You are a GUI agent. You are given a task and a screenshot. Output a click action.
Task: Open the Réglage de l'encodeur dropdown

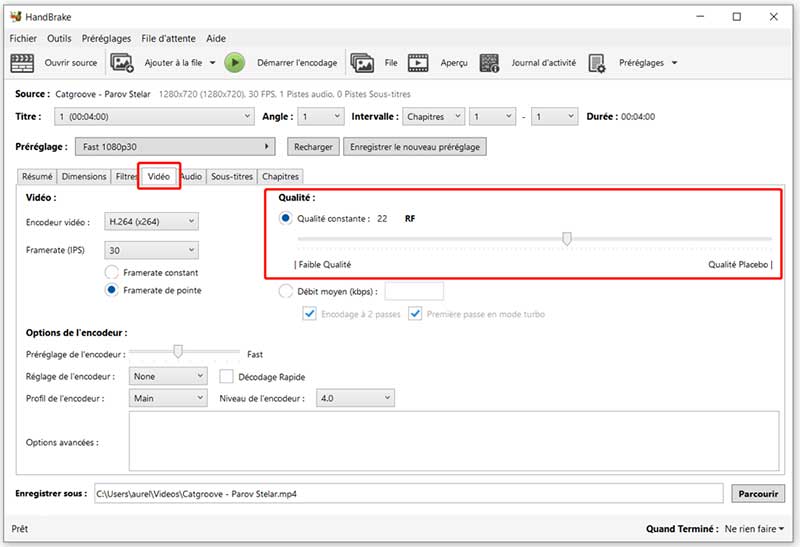click(x=168, y=376)
